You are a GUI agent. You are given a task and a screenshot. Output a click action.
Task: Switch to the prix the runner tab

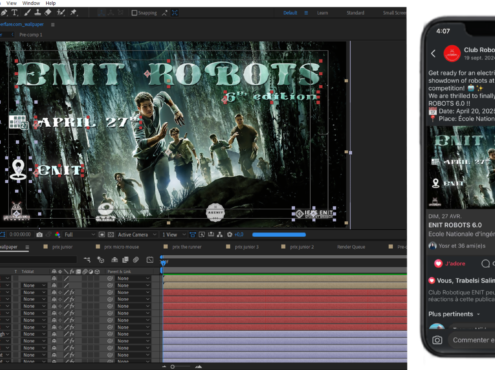pos(187,247)
